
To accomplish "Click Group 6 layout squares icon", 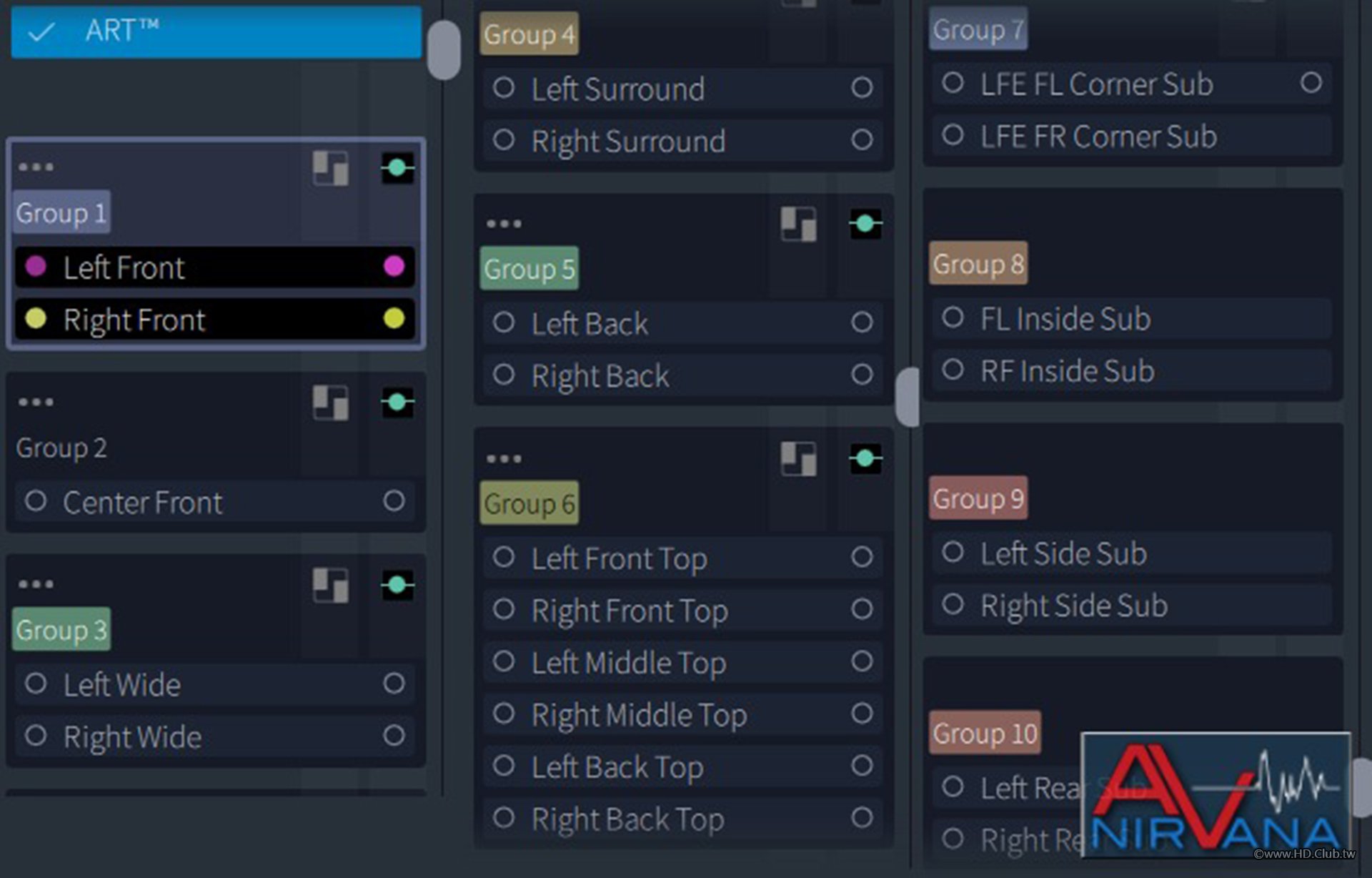I will pyautogui.click(x=798, y=459).
